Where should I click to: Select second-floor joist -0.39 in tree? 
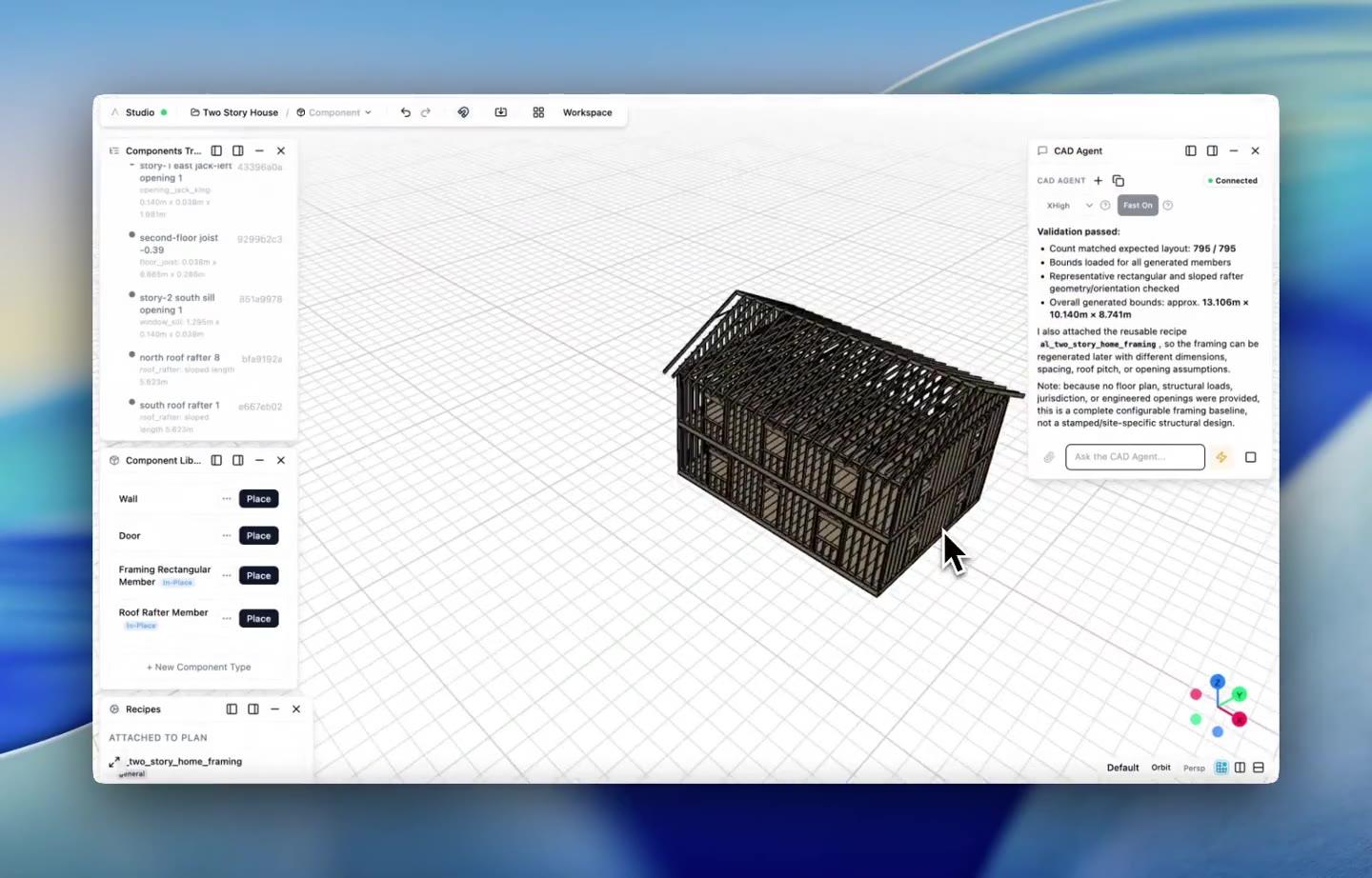pos(179,244)
